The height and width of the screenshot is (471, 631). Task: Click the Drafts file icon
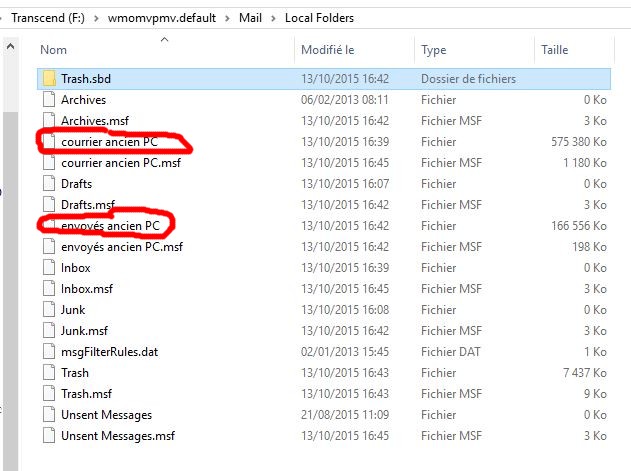[49, 184]
